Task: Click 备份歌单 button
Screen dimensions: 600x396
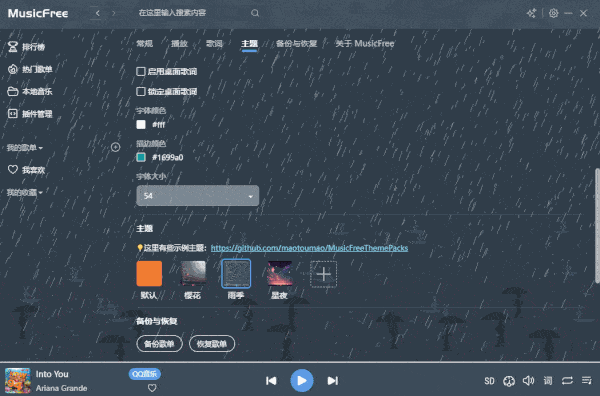Action: [x=159, y=344]
